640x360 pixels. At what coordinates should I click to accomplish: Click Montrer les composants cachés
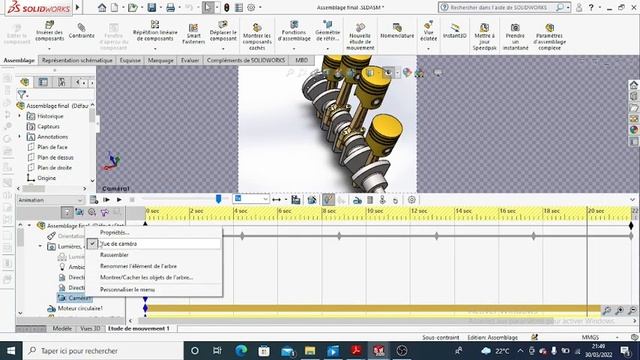pos(257,37)
